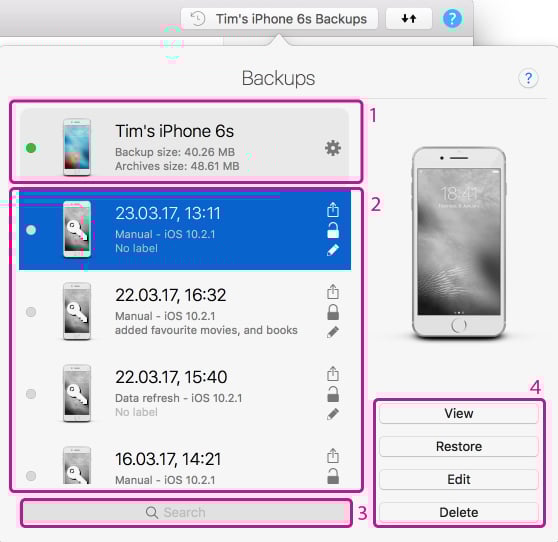The image size is (558, 542).
Task: Select the status dot for Tim's iPhone 6s
Action: pos(31,148)
